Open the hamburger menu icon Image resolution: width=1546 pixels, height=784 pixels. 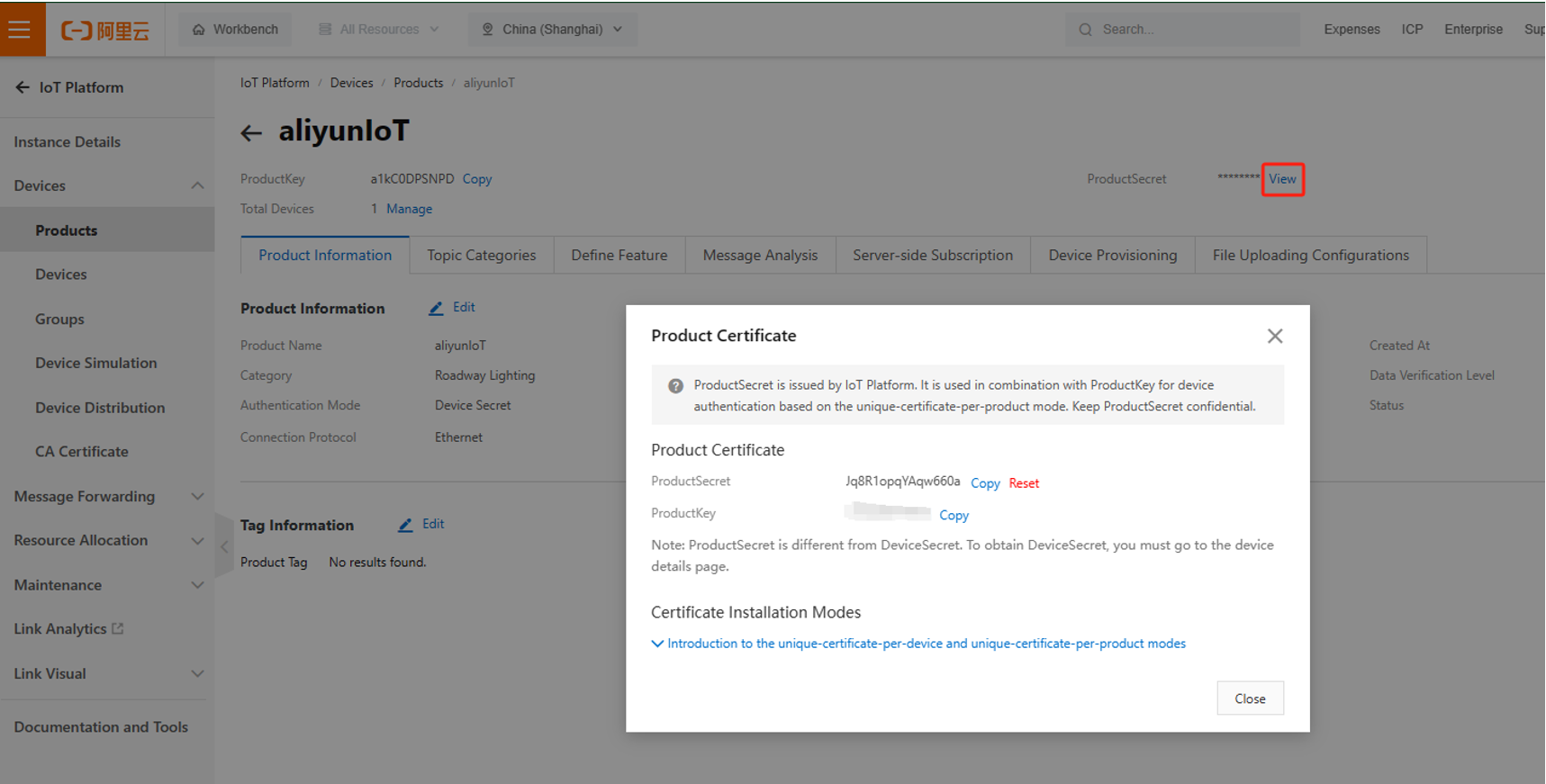coord(20,29)
